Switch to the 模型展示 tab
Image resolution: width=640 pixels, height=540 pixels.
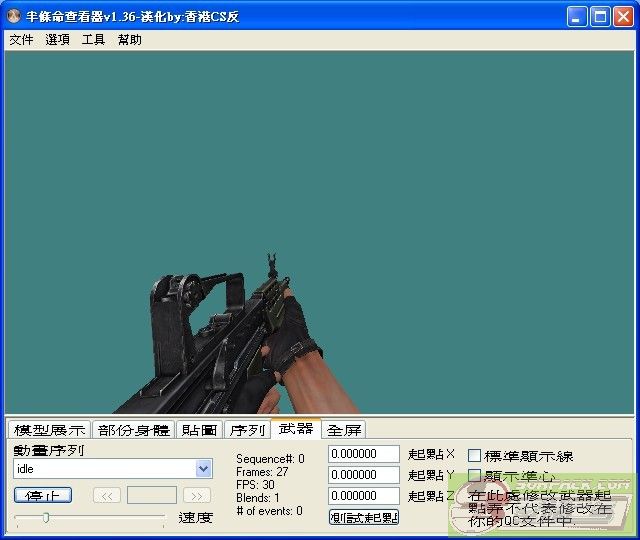coord(49,430)
